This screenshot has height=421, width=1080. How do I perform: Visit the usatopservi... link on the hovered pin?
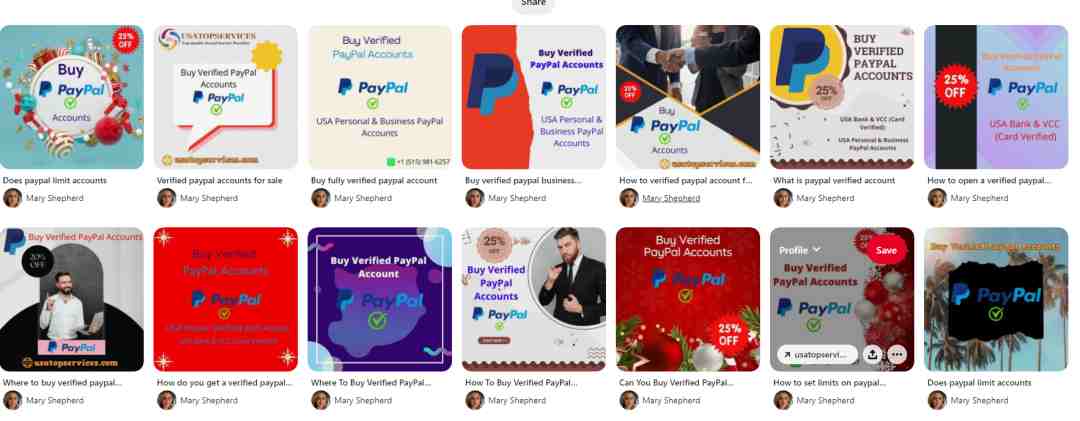point(818,354)
